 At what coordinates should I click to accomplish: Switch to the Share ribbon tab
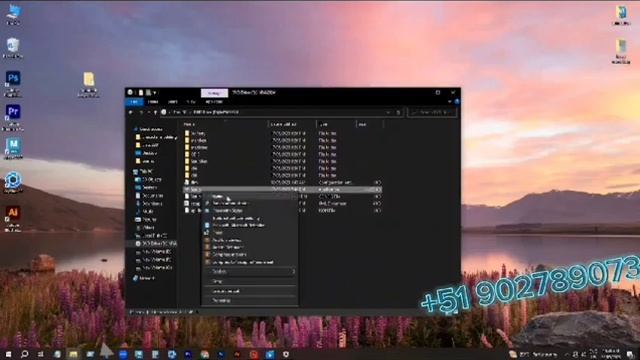pyautogui.click(x=173, y=102)
